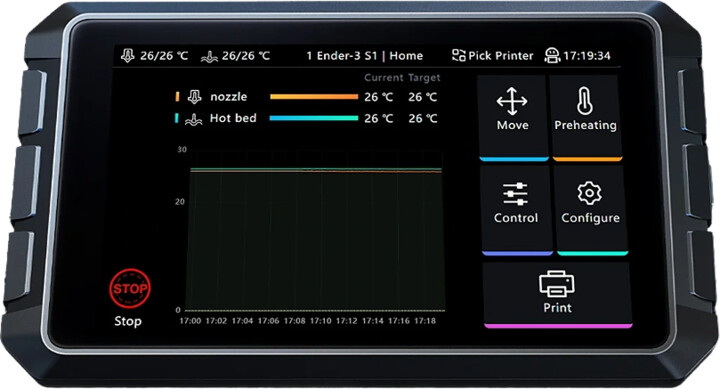The image size is (720, 389).
Task: Click the orange nozzle legend bar
Action: [314, 96]
